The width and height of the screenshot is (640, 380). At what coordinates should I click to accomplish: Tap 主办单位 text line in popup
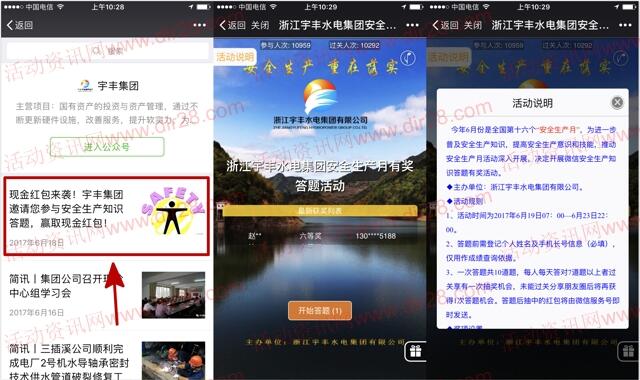515,187
